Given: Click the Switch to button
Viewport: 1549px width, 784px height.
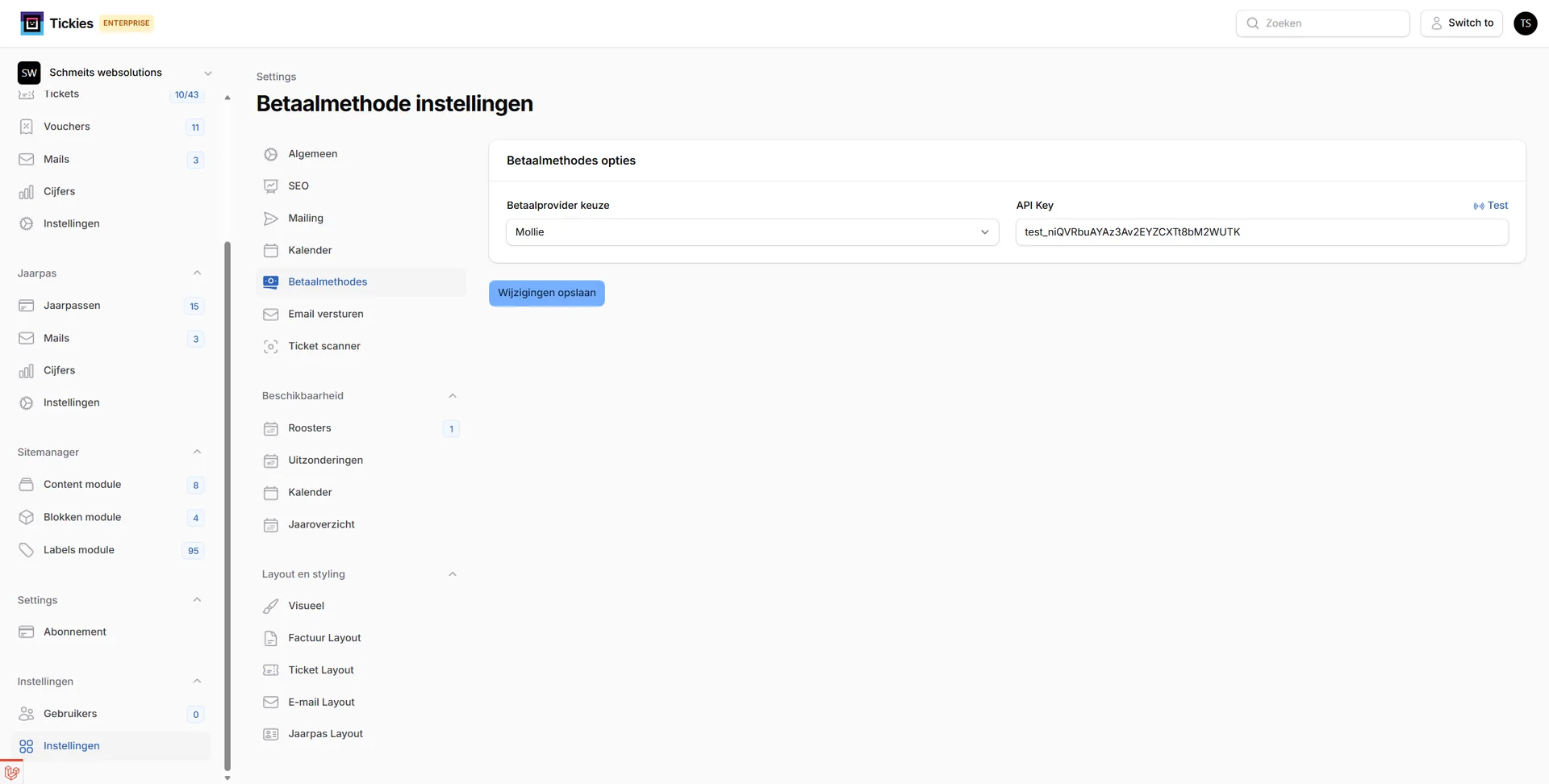Looking at the screenshot, I should pos(1461,23).
